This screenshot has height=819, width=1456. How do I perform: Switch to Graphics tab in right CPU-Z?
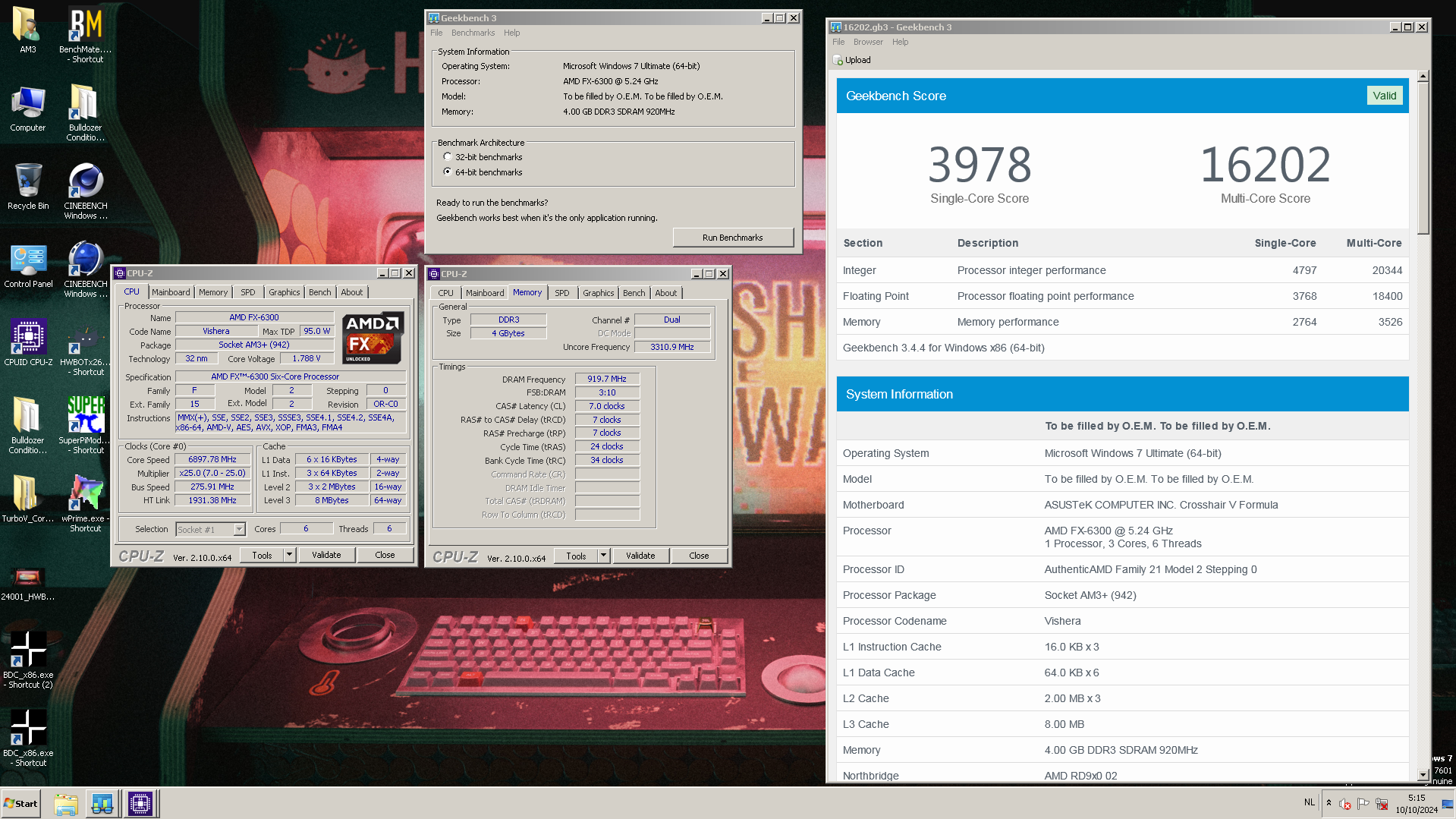click(x=599, y=293)
